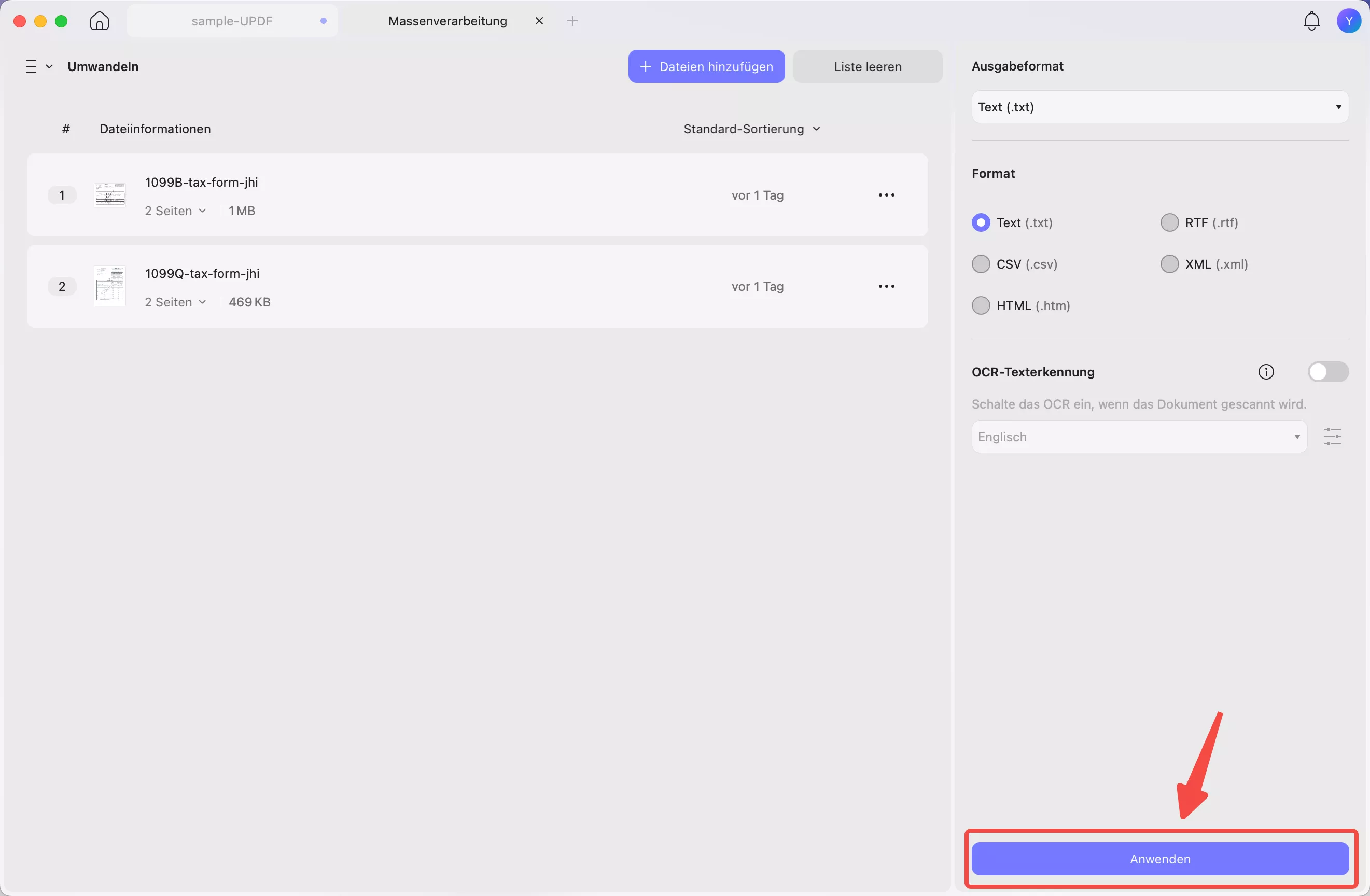
Task: Open the Ausgabeformat Text (.txt) dropdown
Action: coord(1159,107)
